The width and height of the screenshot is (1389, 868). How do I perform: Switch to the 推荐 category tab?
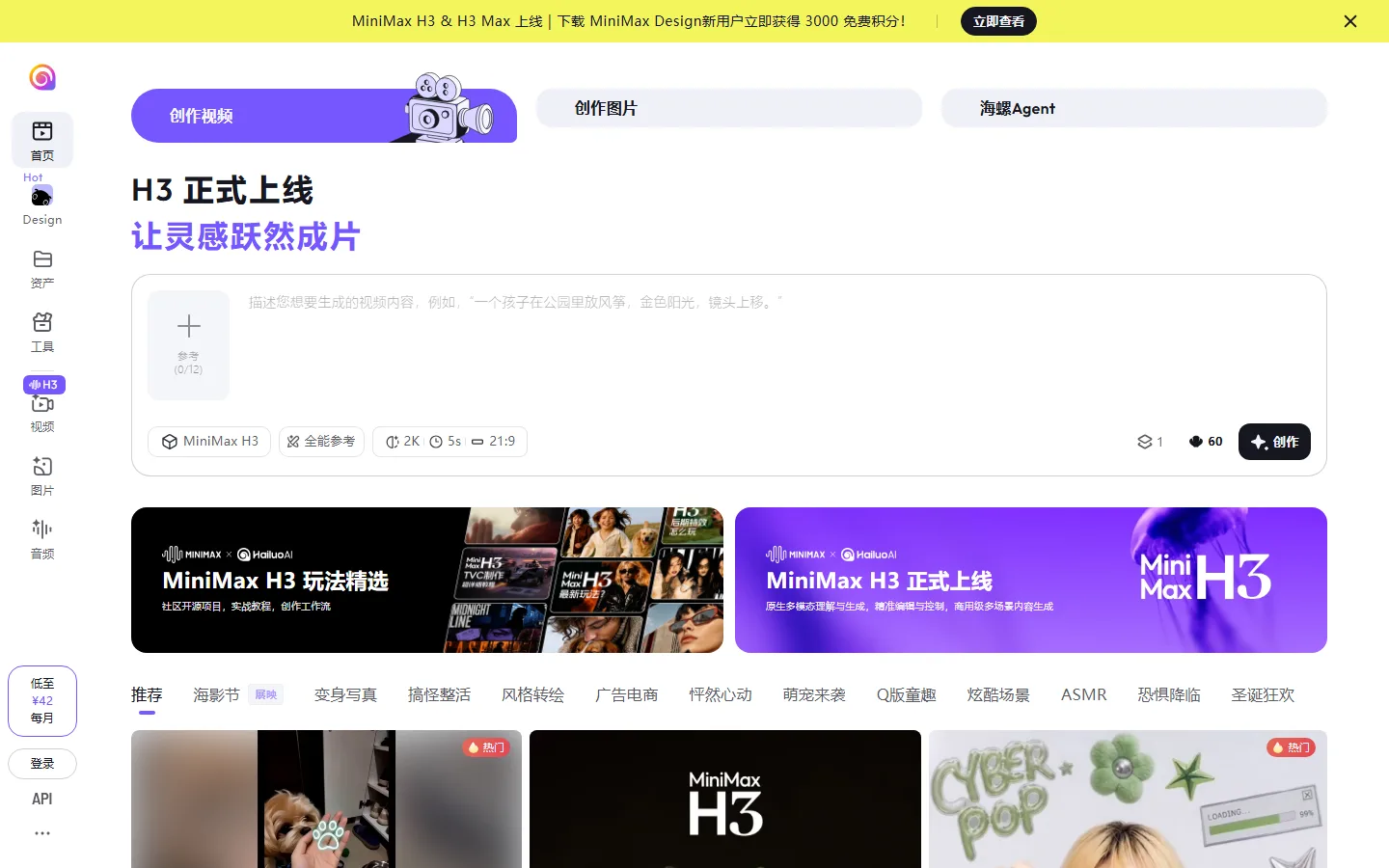click(147, 694)
